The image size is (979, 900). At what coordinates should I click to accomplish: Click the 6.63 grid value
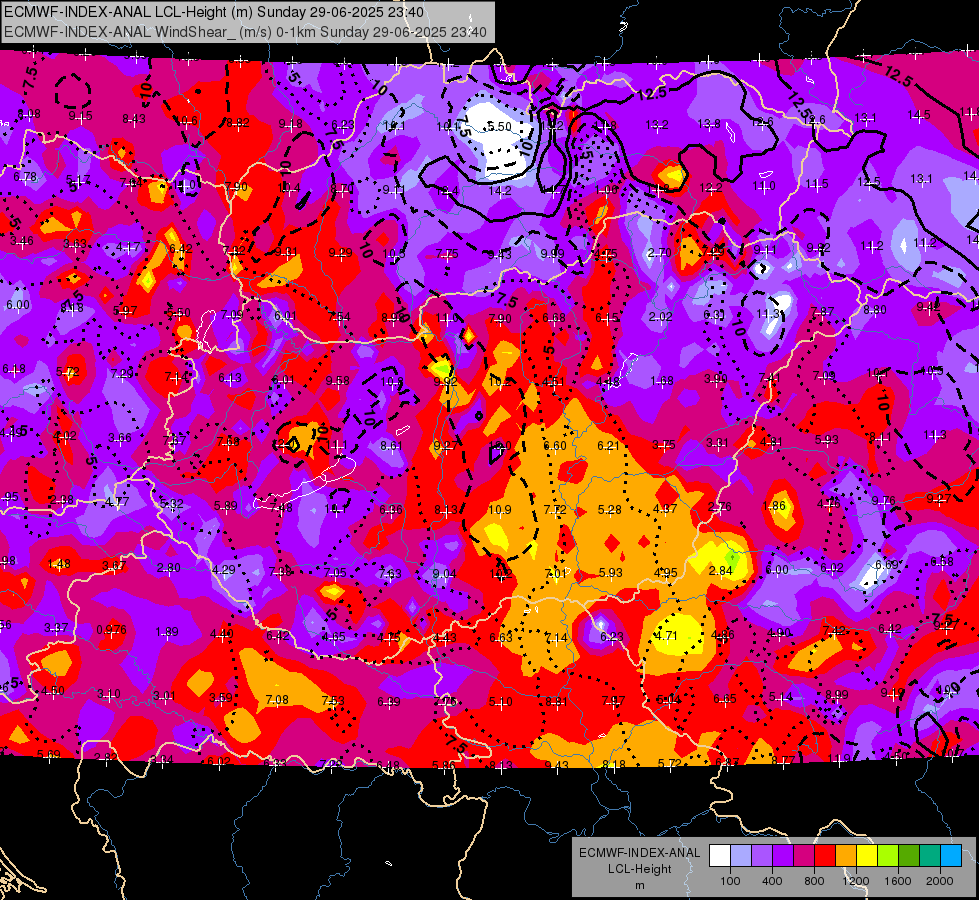[x=501, y=637]
